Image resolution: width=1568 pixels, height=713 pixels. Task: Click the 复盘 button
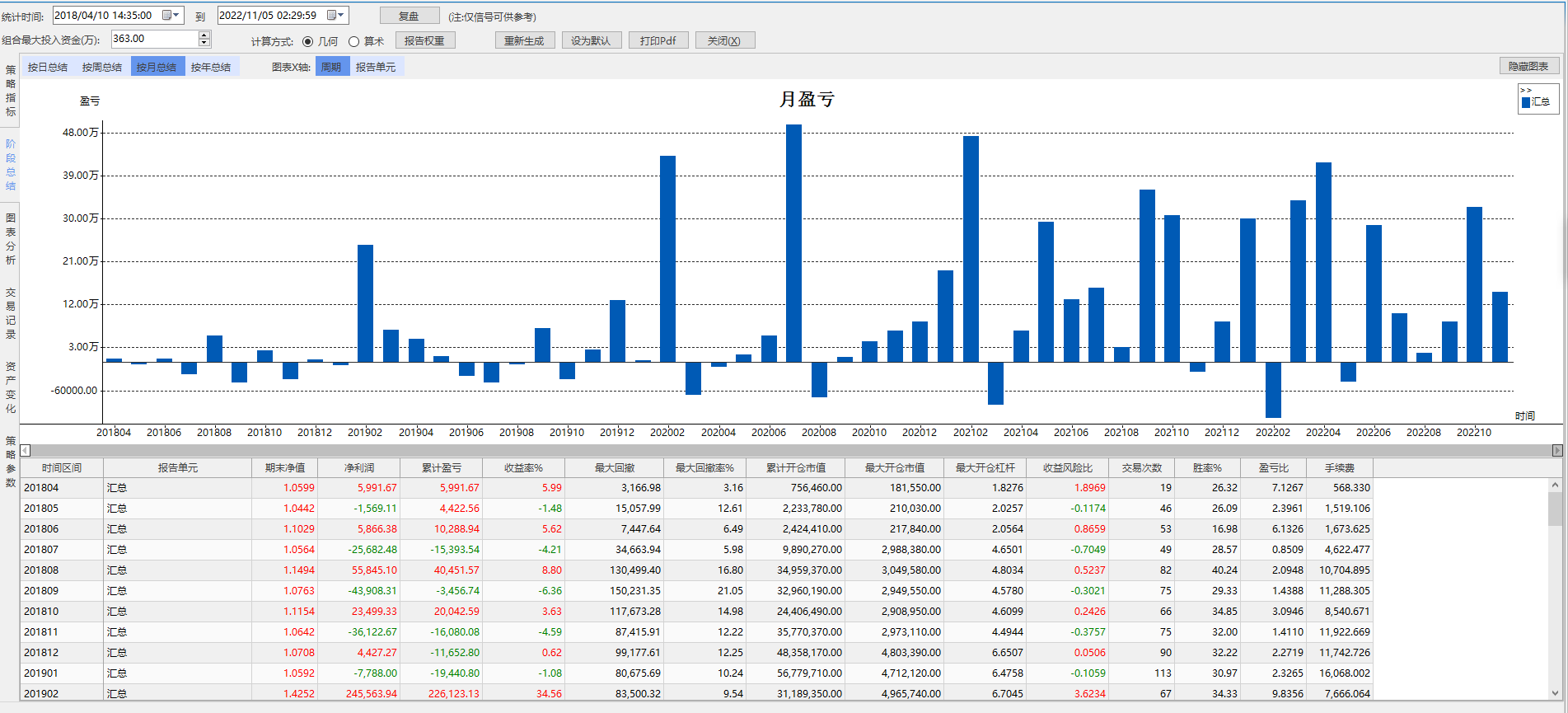click(409, 16)
